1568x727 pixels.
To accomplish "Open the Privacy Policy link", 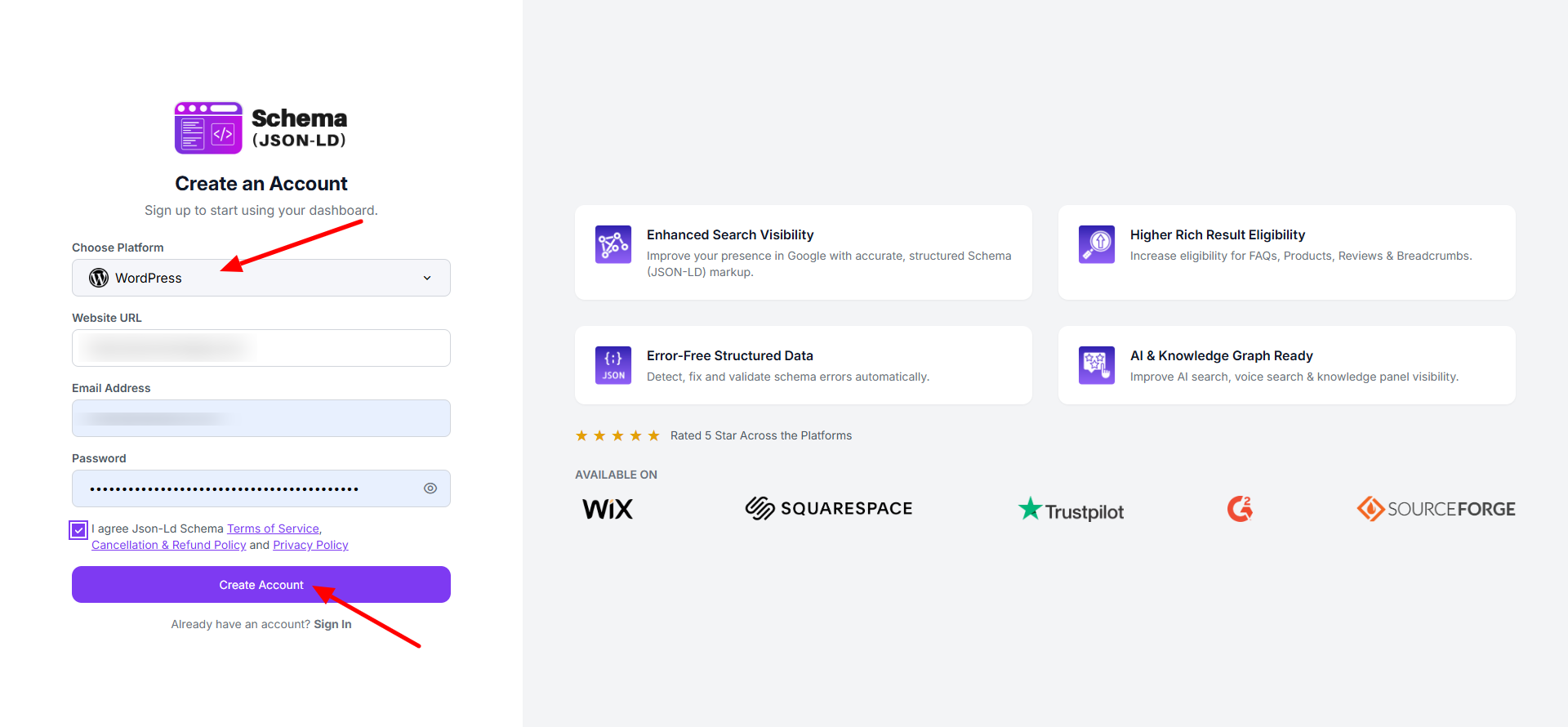I will 310,545.
